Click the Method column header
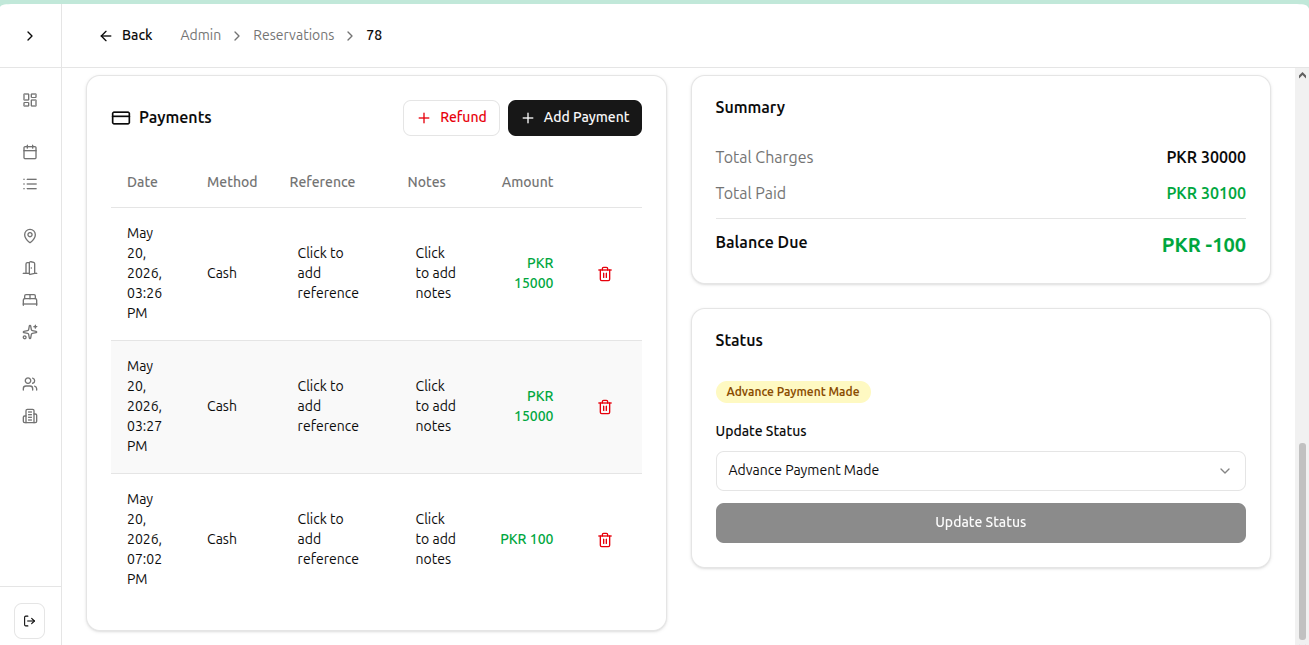 click(x=232, y=182)
